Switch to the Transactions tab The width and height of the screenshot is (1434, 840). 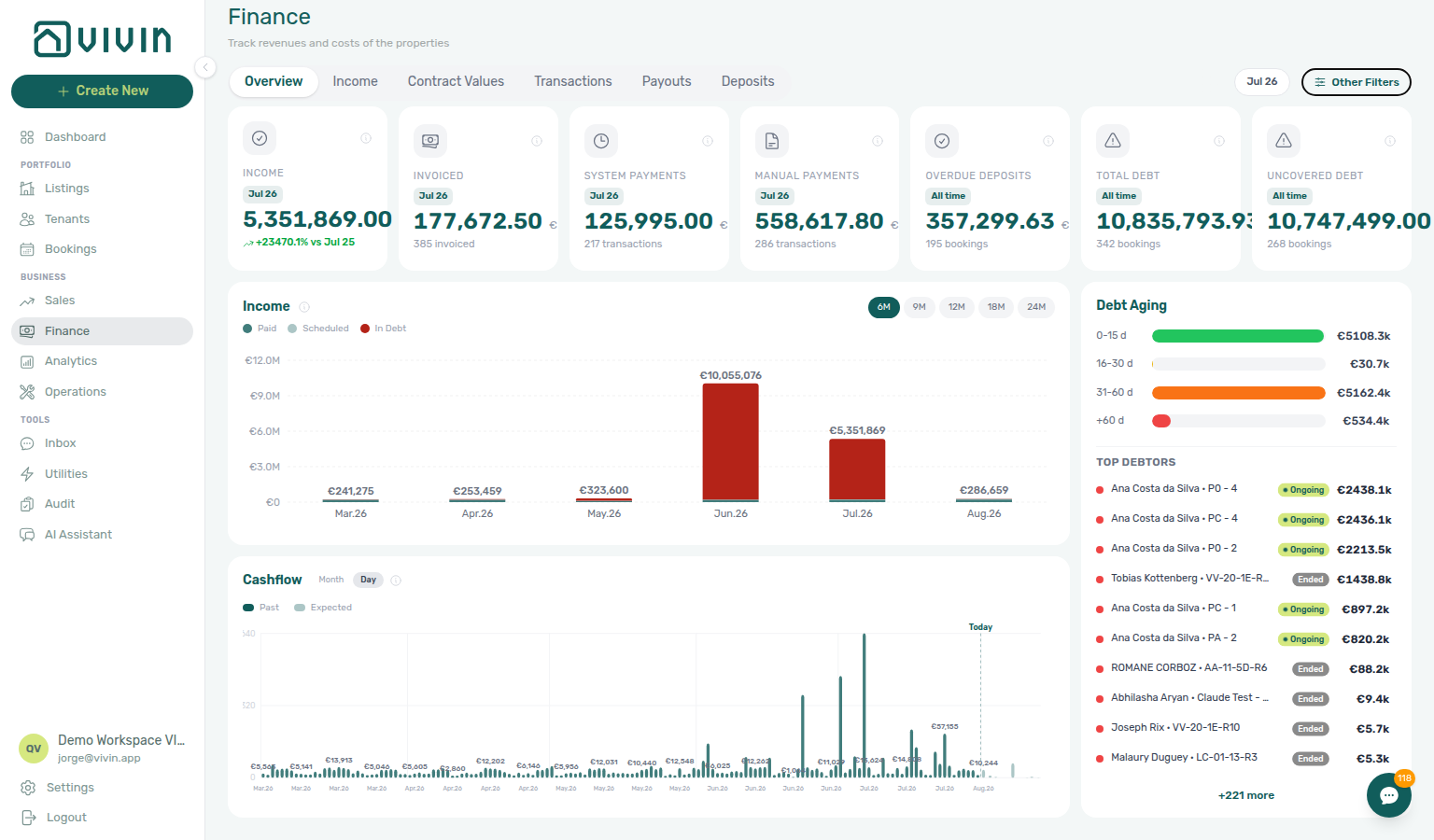(573, 81)
